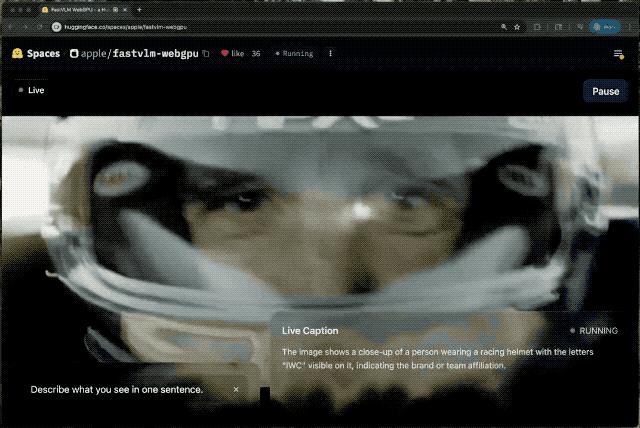
Task: Open the Spaces link in header
Action: pos(43,53)
